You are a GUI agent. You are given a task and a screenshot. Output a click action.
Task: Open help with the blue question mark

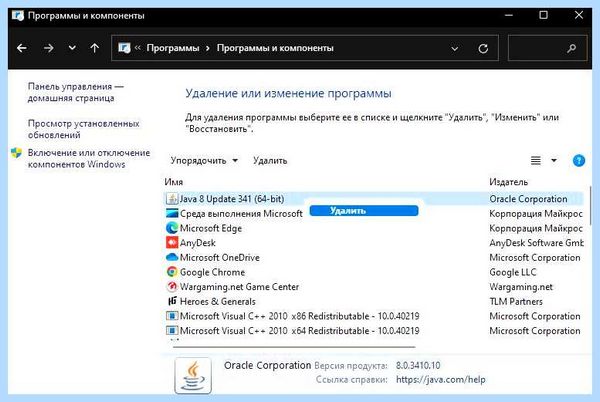(579, 161)
